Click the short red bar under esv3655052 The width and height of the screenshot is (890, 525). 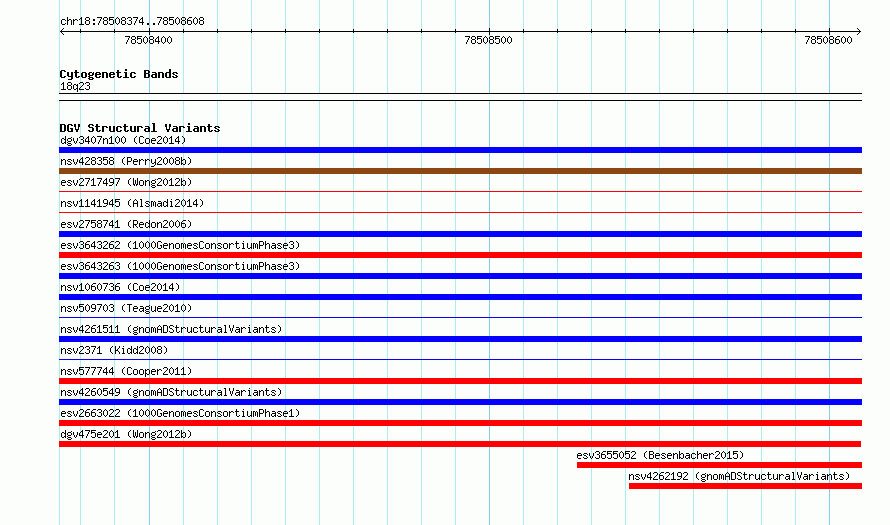[x=719, y=465]
